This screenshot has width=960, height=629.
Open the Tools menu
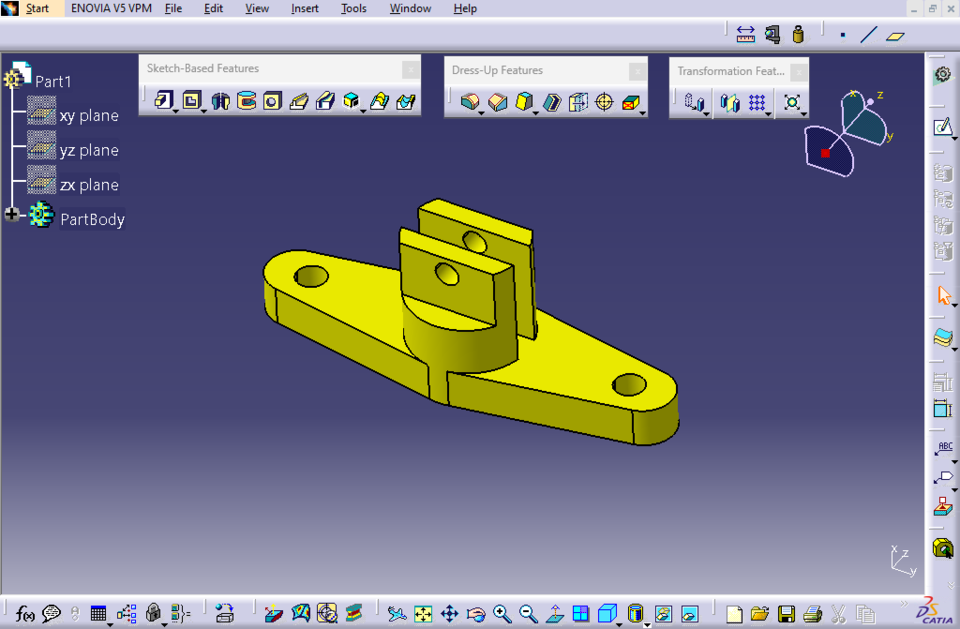coord(353,8)
